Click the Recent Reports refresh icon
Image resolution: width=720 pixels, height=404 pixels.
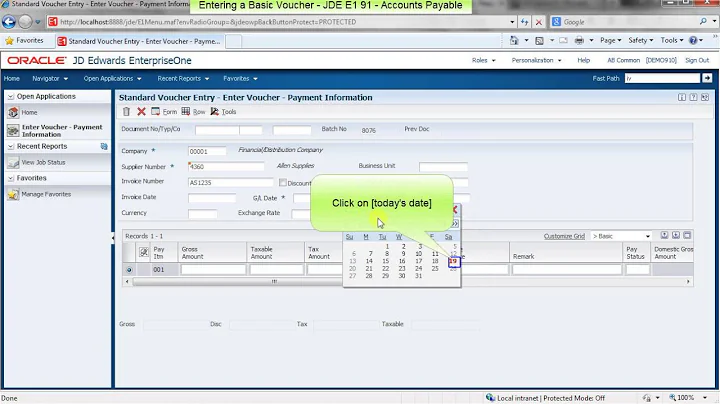coord(104,146)
